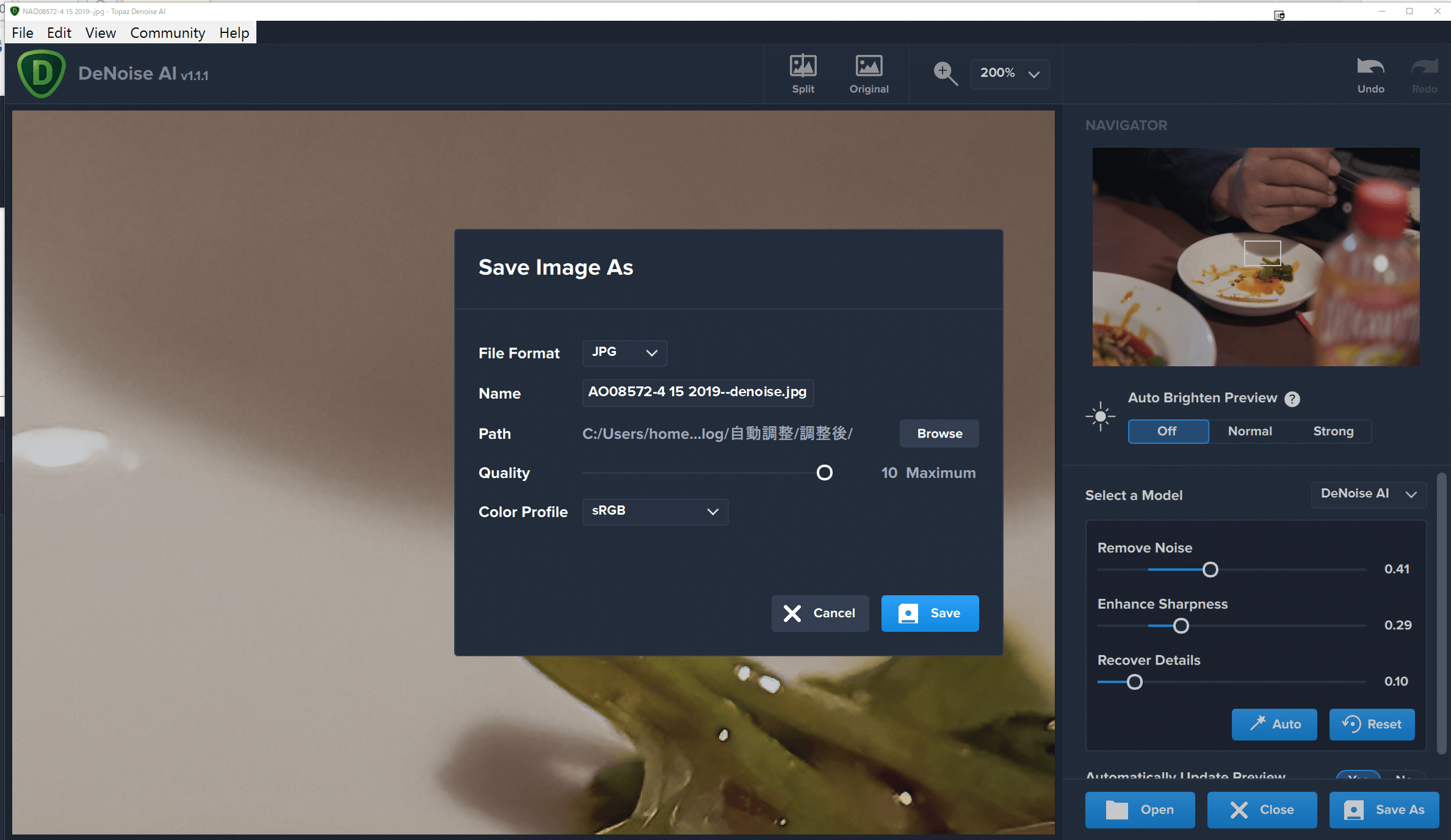Set Auto Brighten Preview to Off
The height and width of the screenshot is (840, 1451).
(1167, 432)
